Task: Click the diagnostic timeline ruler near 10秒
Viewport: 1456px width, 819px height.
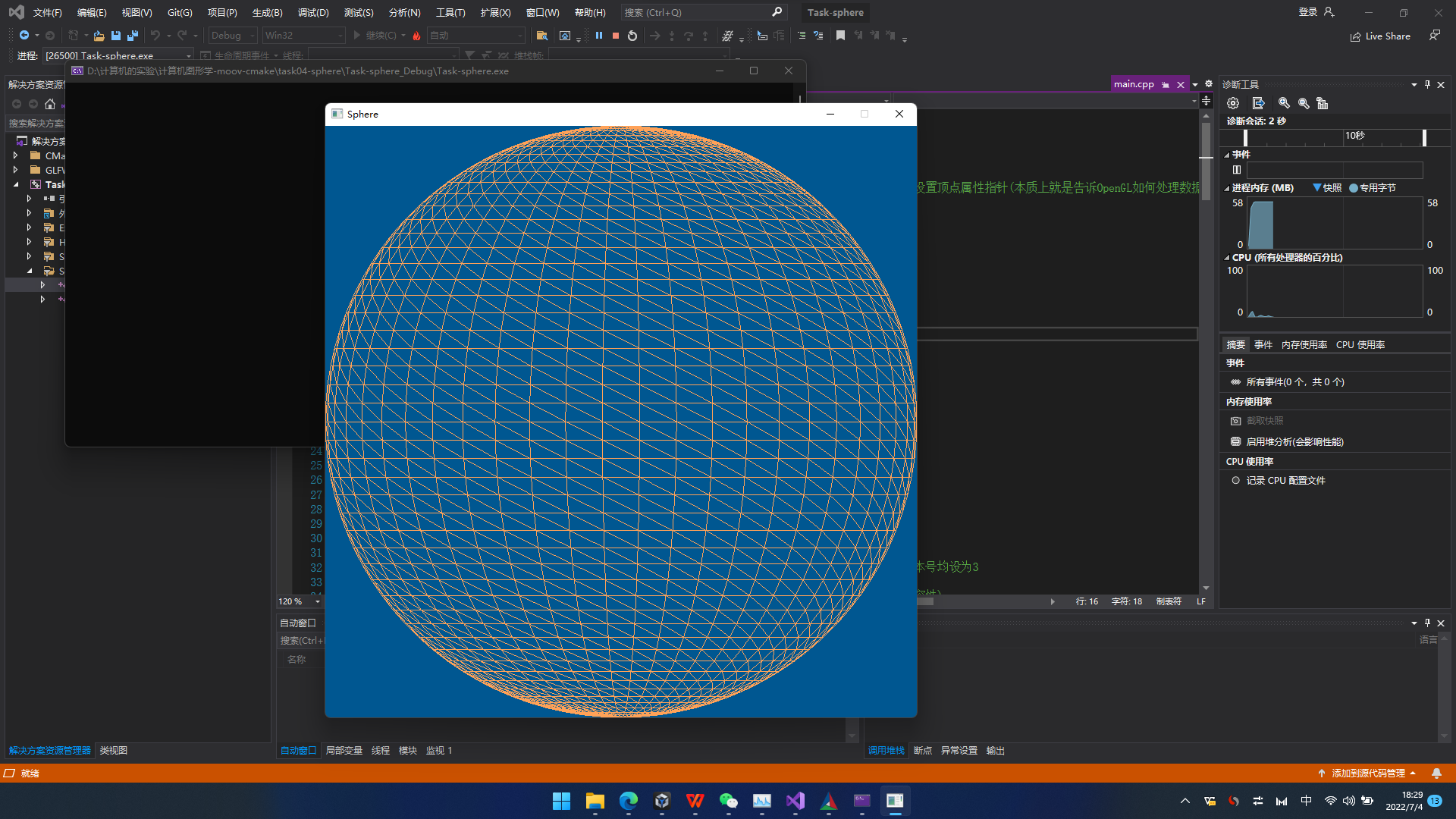Action: [x=1354, y=136]
